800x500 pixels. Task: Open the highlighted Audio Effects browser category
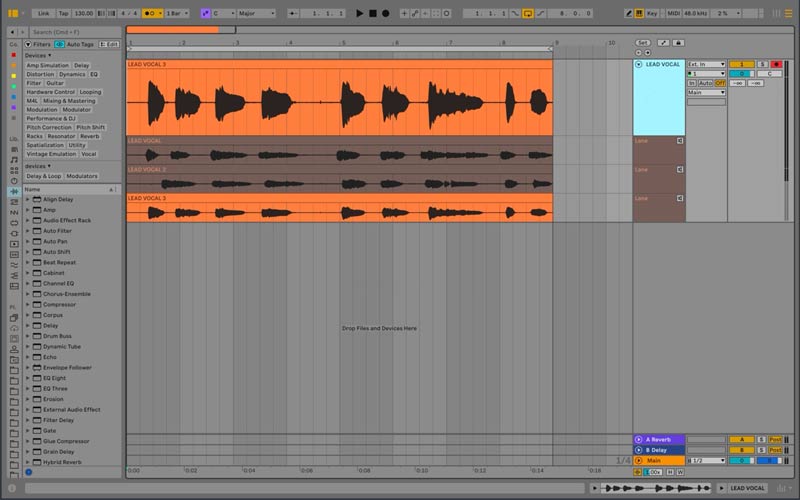click(x=14, y=191)
